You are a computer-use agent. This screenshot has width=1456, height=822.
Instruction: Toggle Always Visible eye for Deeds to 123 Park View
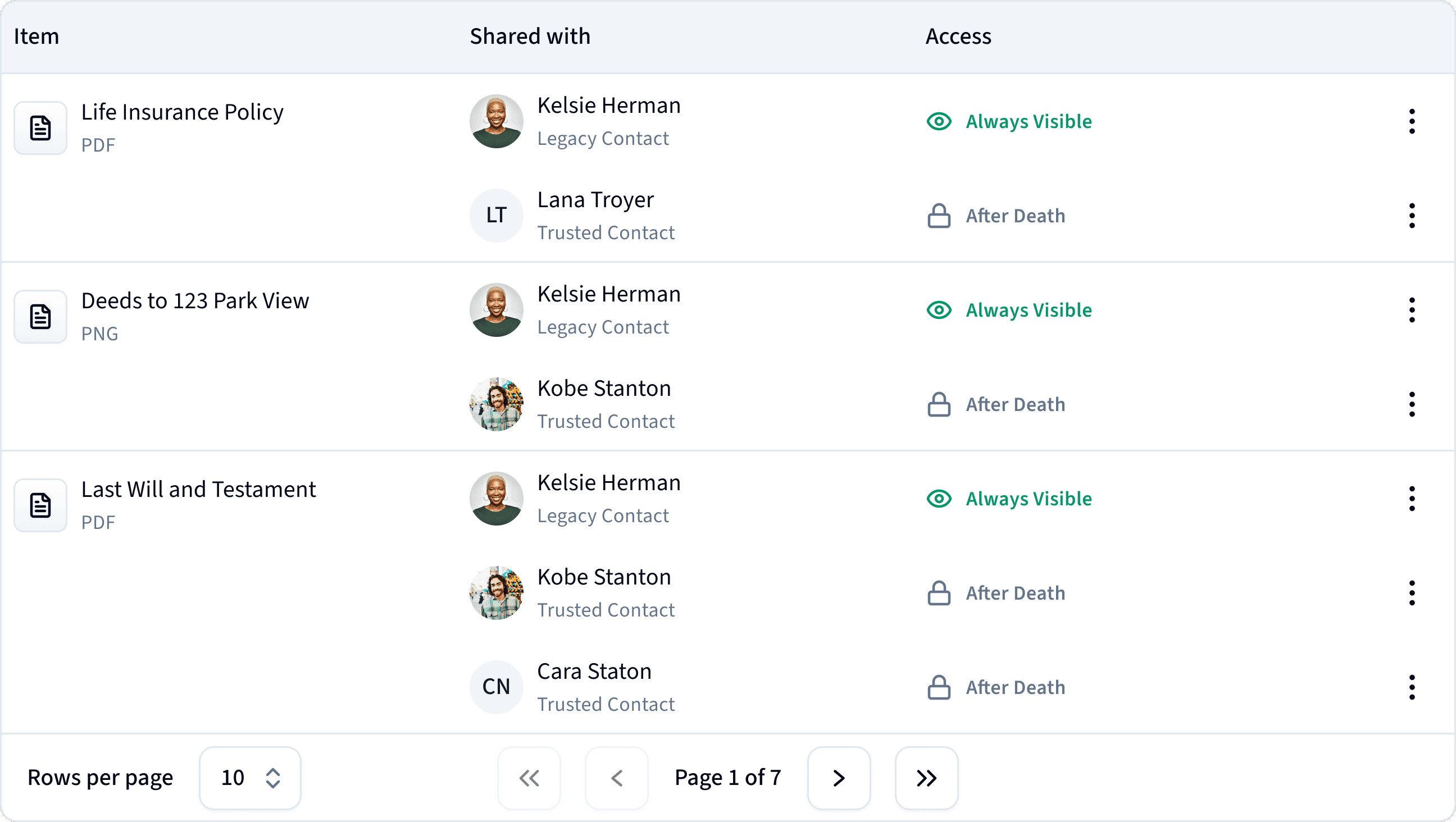(x=939, y=310)
